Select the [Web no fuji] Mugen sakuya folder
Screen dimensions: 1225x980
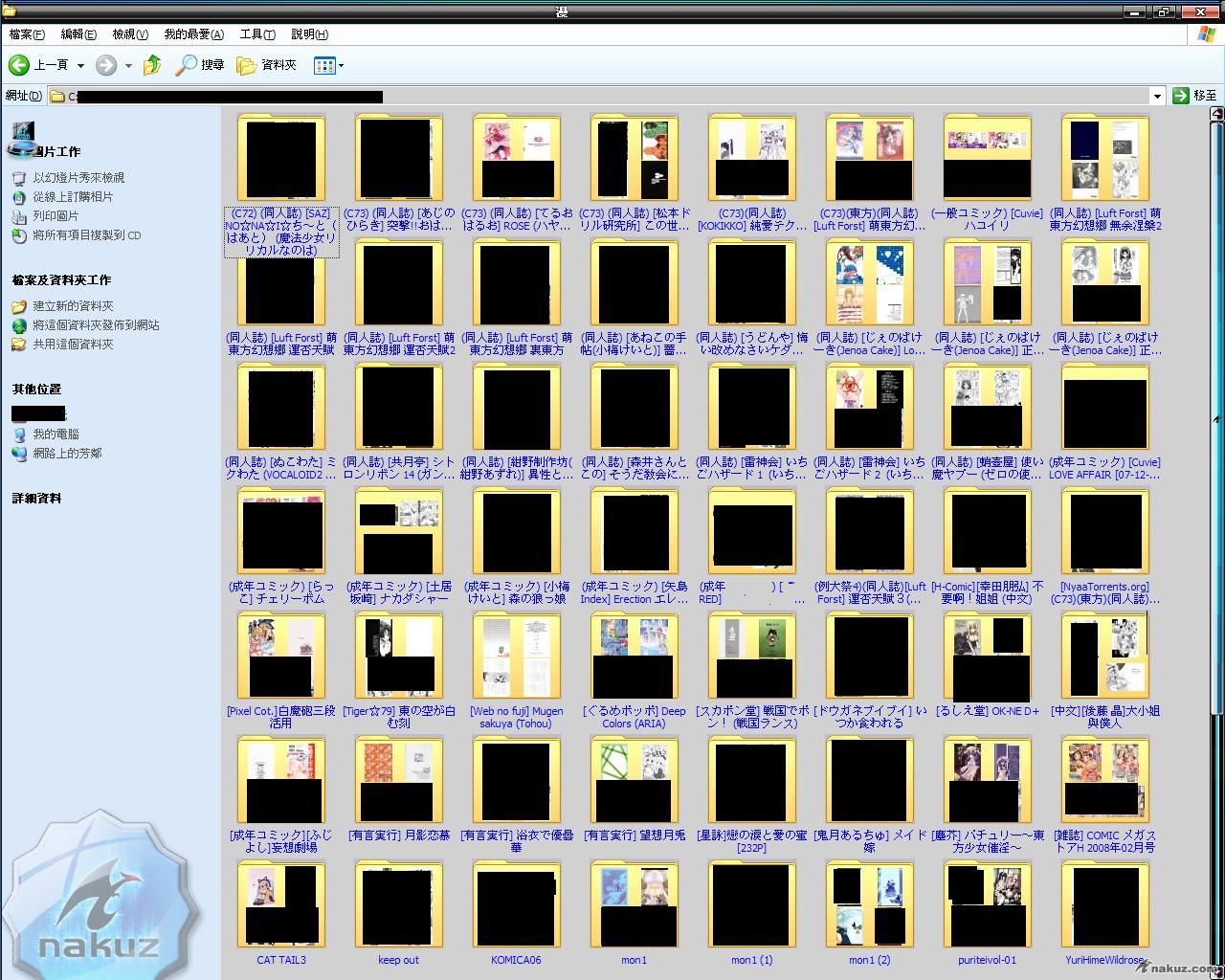pos(516,670)
